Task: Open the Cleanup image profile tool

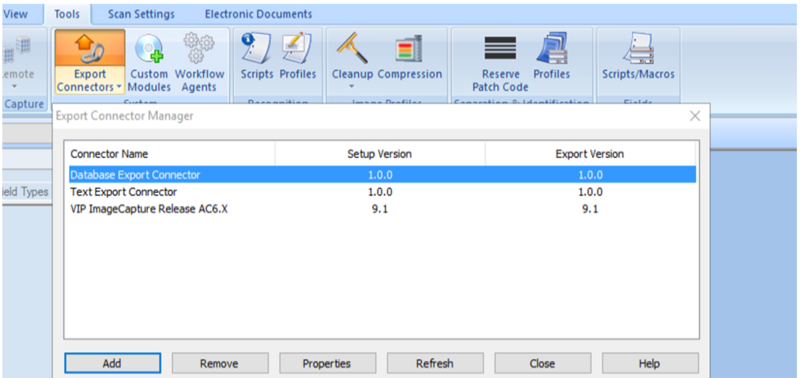Action: point(353,60)
